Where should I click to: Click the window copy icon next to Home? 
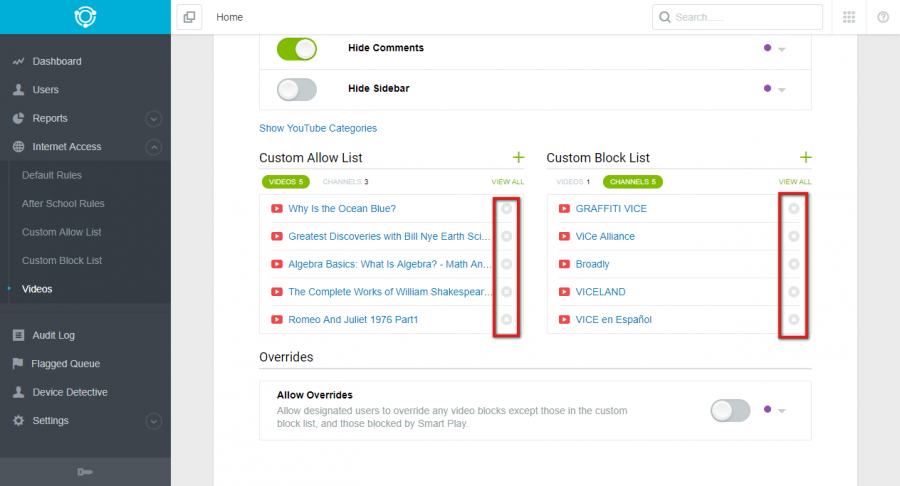click(189, 17)
